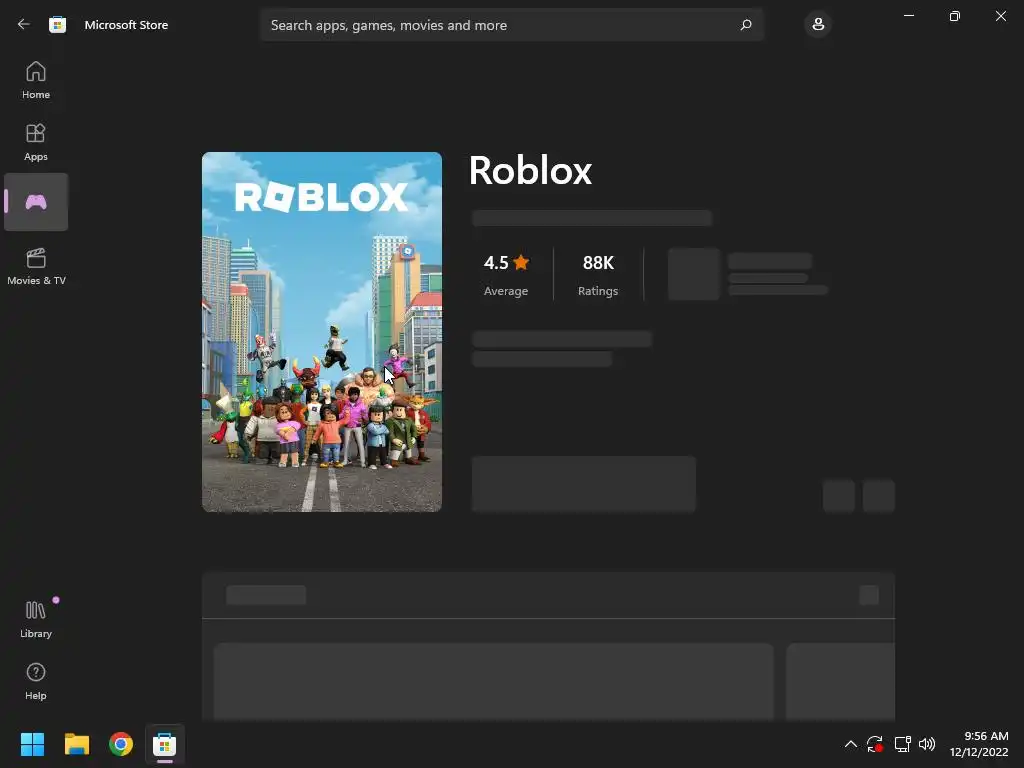Open the Apps section in sidebar
Image resolution: width=1024 pixels, height=768 pixels.
click(36, 142)
